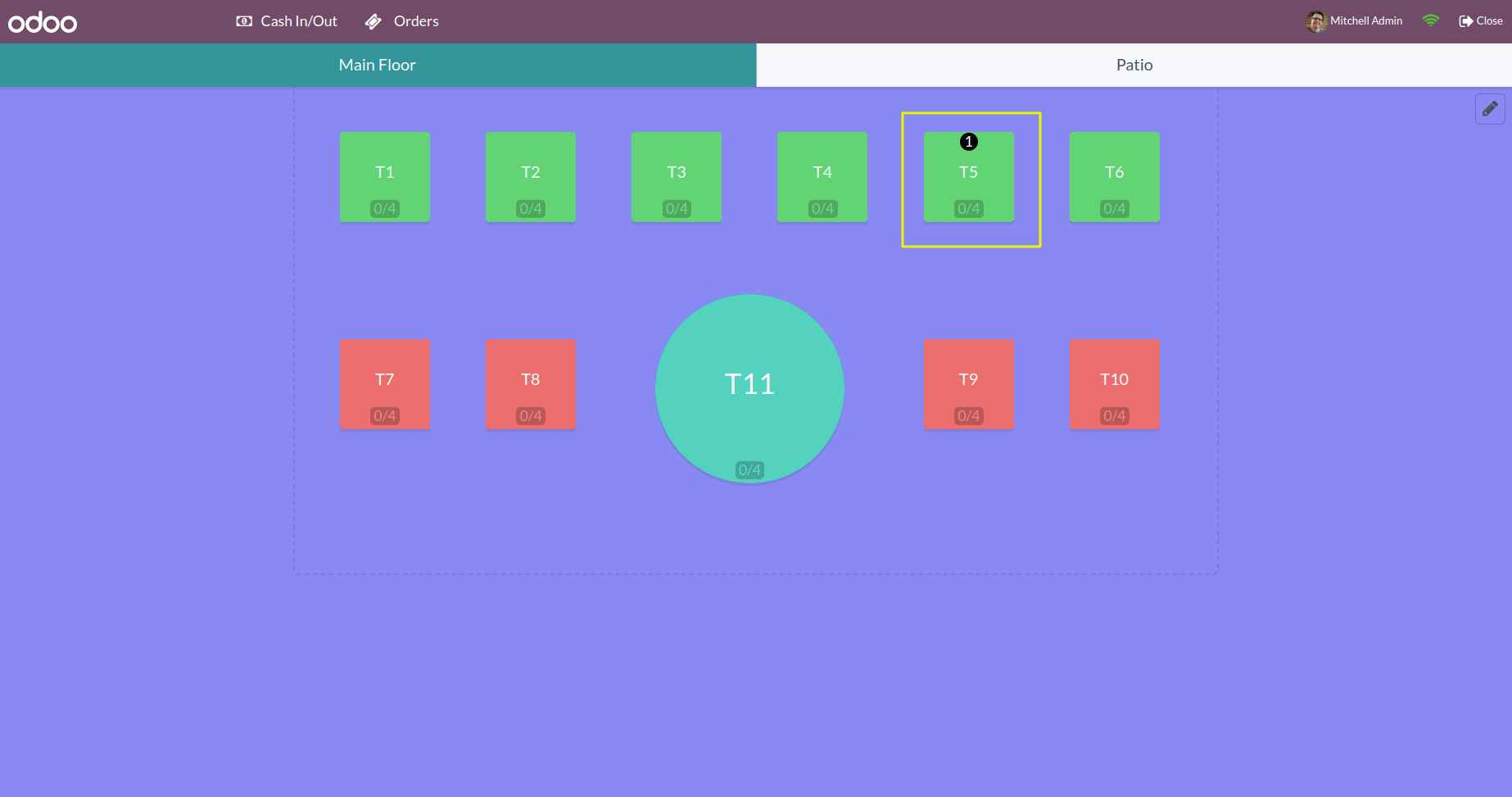Image resolution: width=1512 pixels, height=797 pixels.
Task: Select red table T8
Action: [x=531, y=384]
